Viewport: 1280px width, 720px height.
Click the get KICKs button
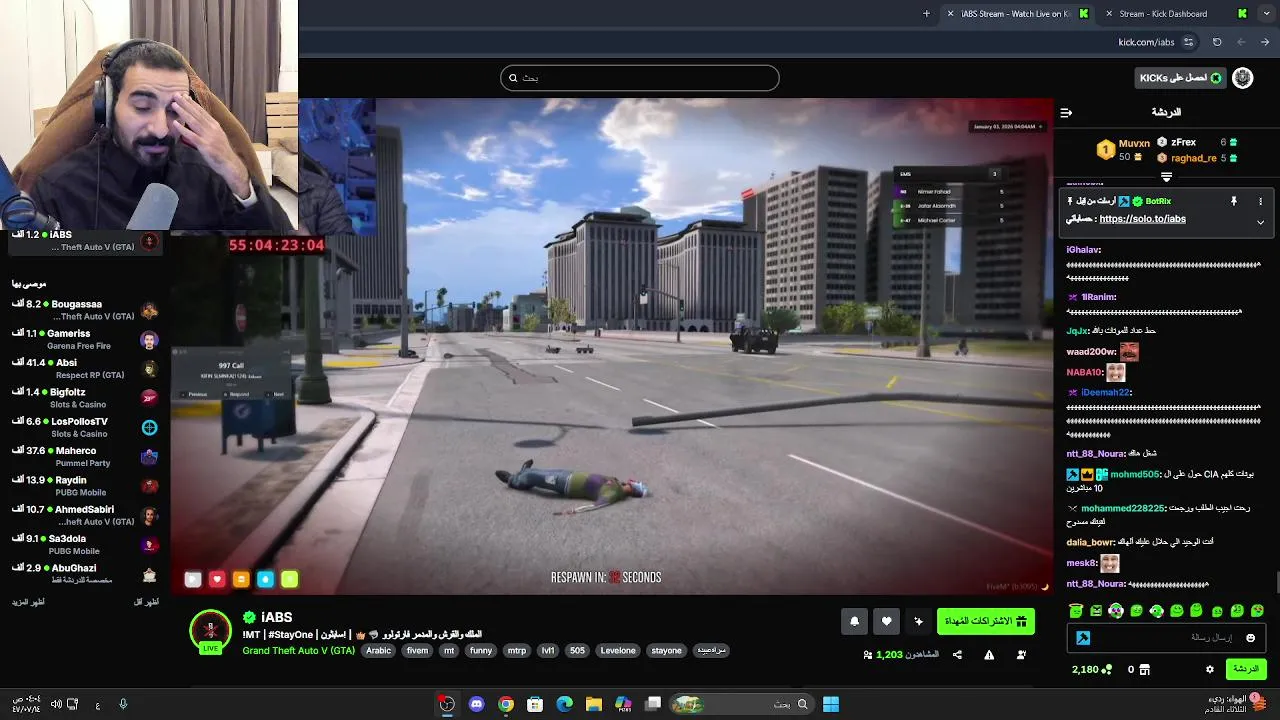pyautogui.click(x=1181, y=78)
